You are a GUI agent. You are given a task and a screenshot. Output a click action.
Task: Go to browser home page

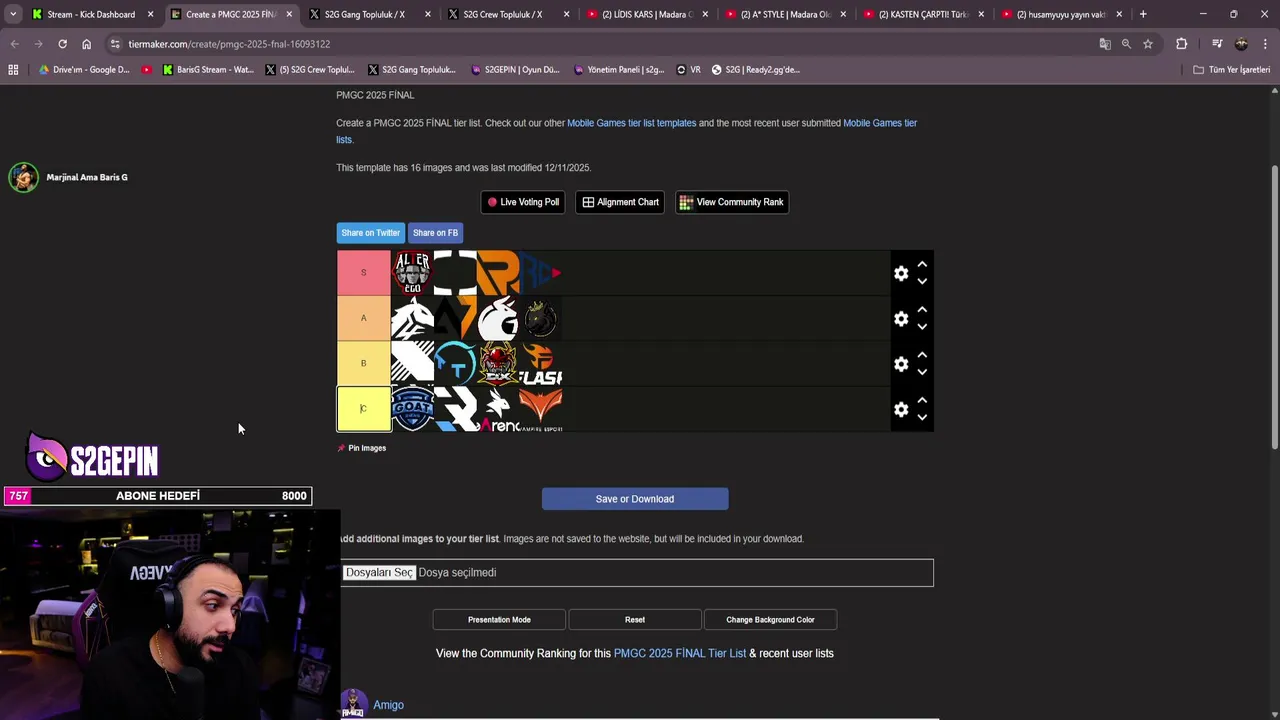86,44
